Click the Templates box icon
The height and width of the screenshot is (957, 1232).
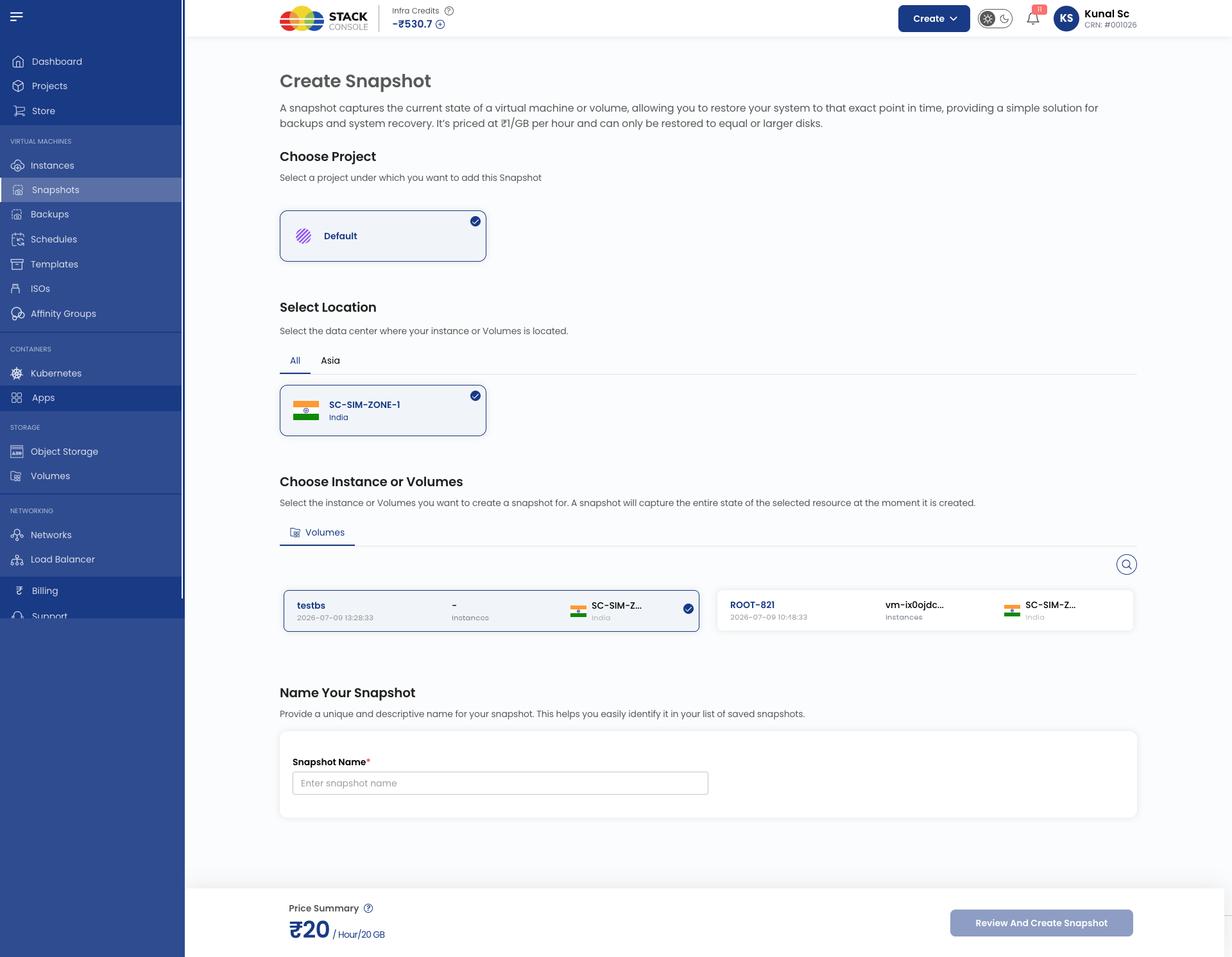(17, 264)
